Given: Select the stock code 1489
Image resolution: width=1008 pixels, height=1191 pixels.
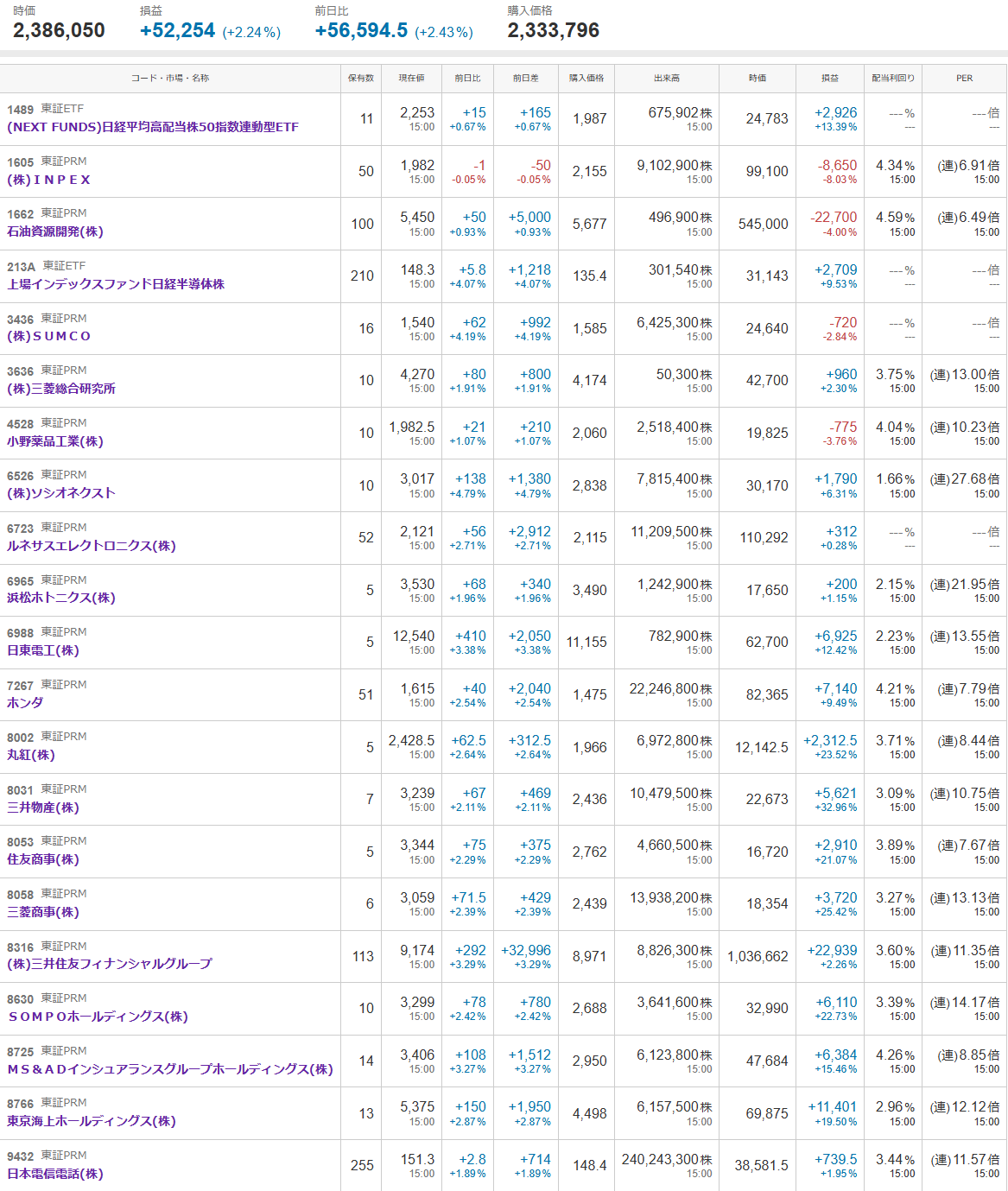Looking at the screenshot, I should [x=20, y=110].
